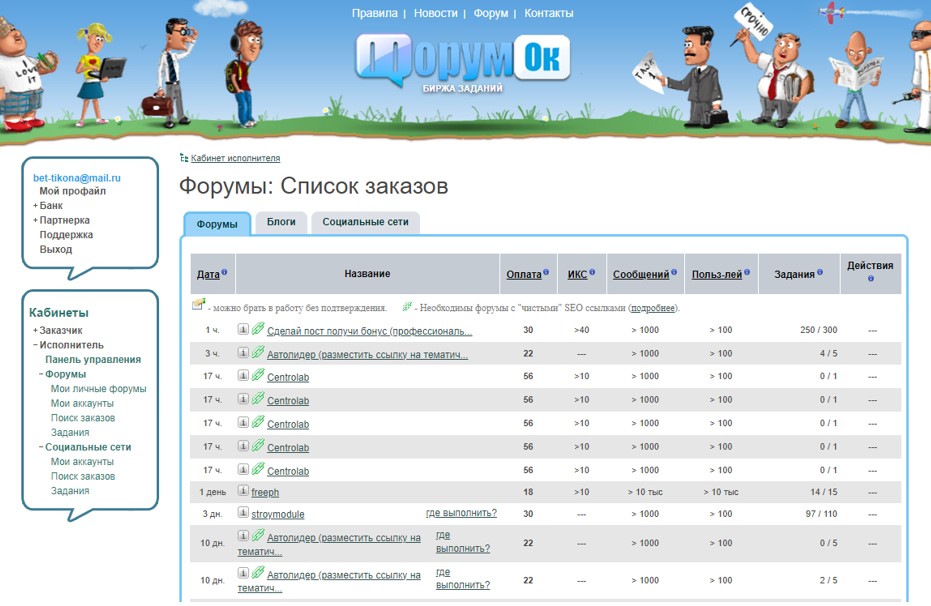This screenshot has height=606, width=931.
Task: Open Контакты in the top menu
Action: tap(549, 13)
